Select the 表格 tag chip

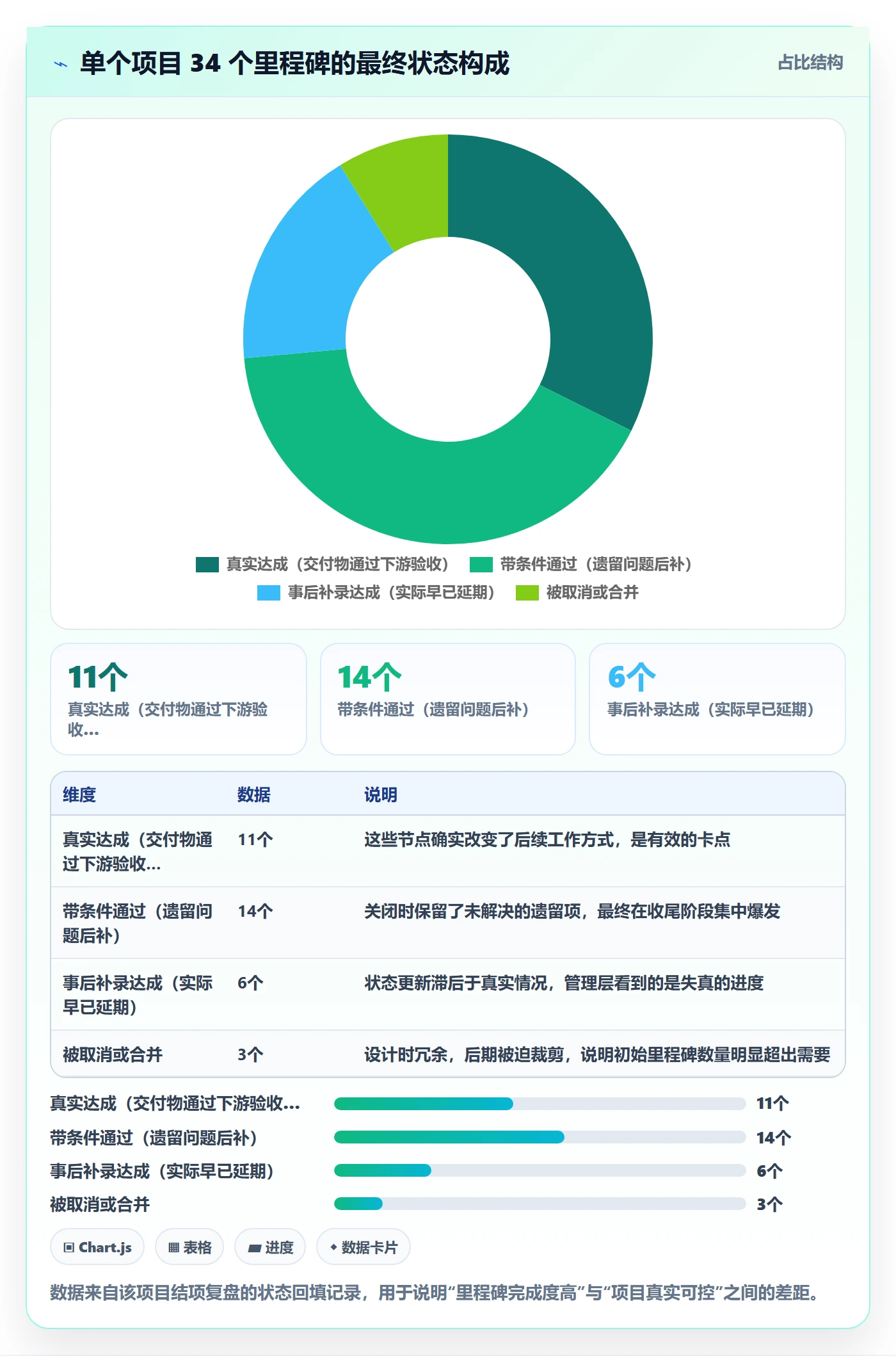pyautogui.click(x=189, y=1247)
